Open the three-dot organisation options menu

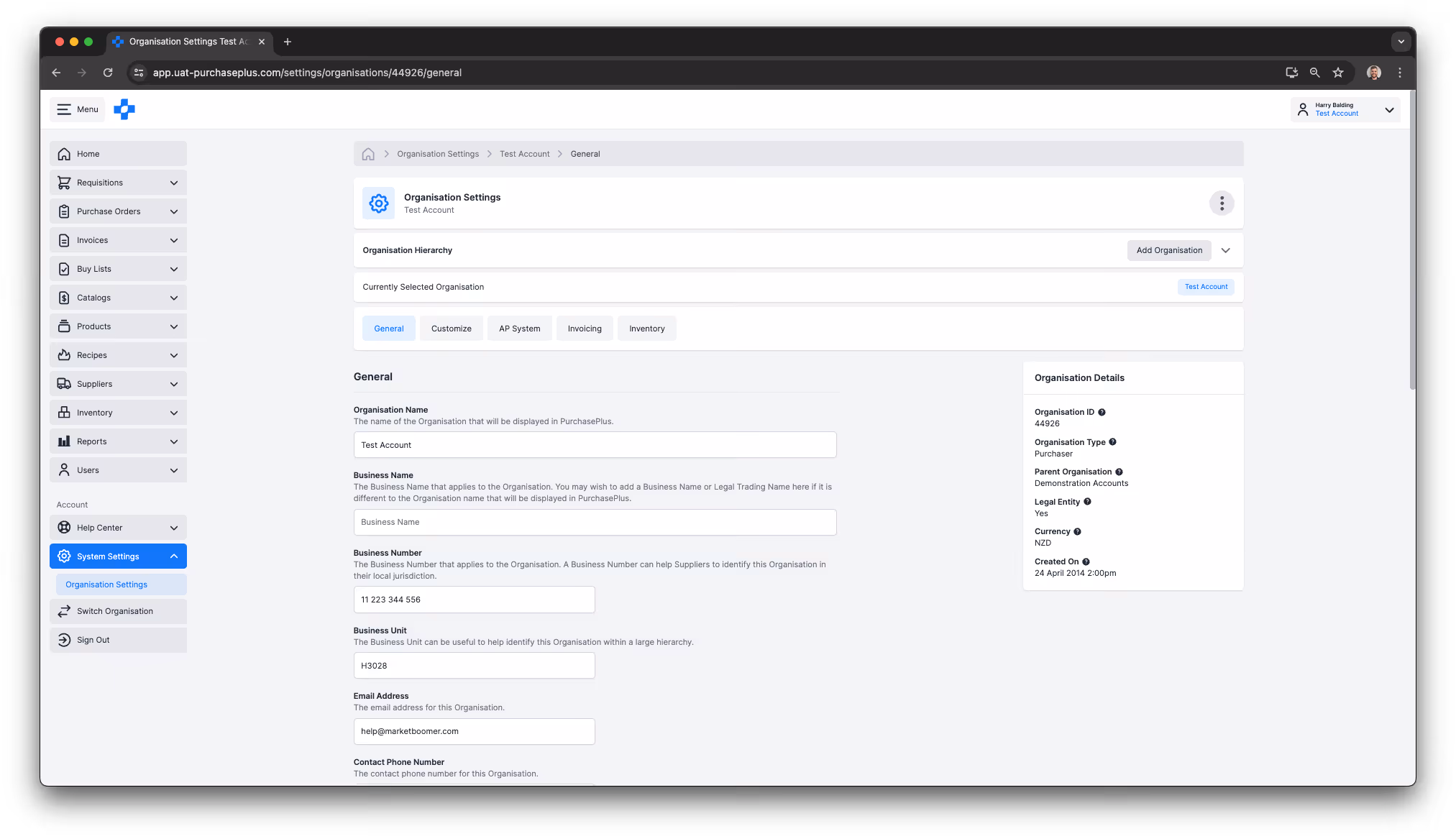click(x=1222, y=203)
